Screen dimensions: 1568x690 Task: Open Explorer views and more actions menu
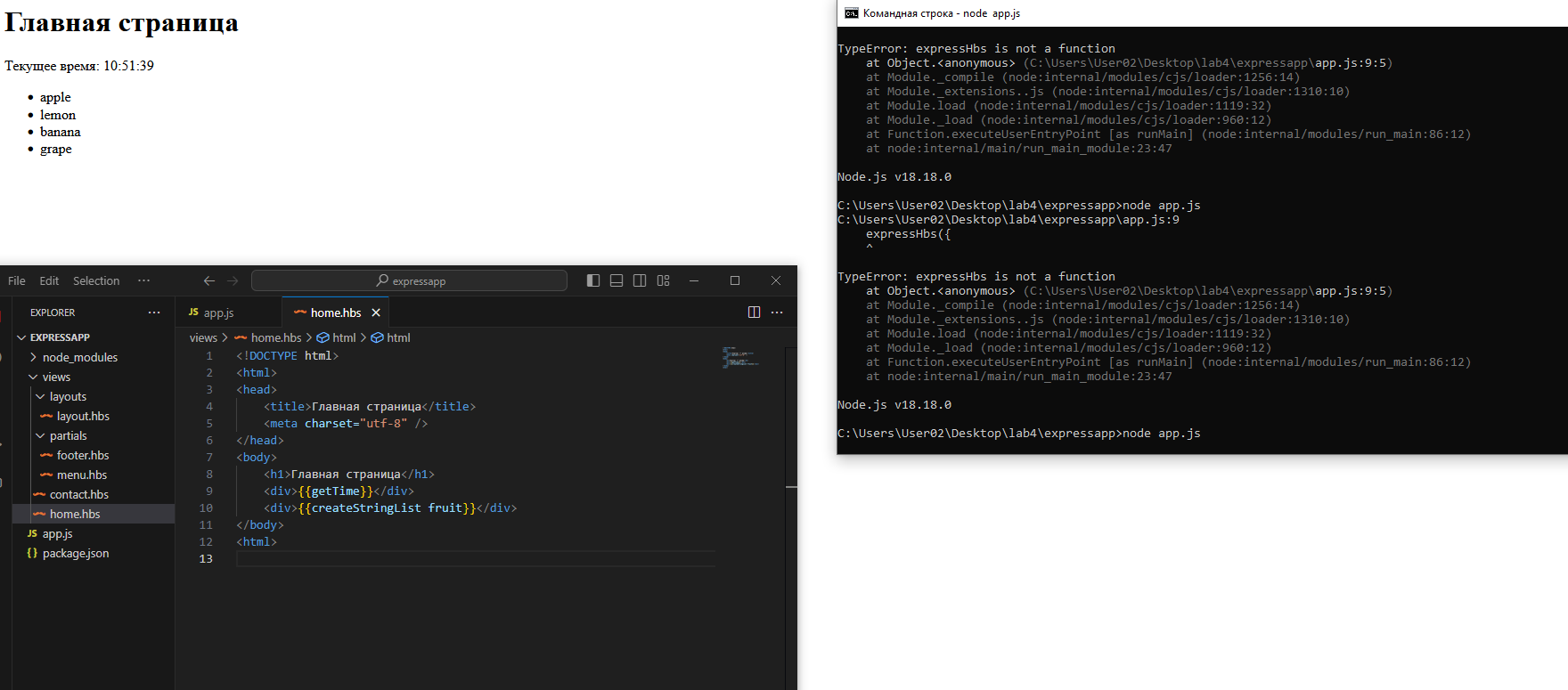pyautogui.click(x=154, y=313)
